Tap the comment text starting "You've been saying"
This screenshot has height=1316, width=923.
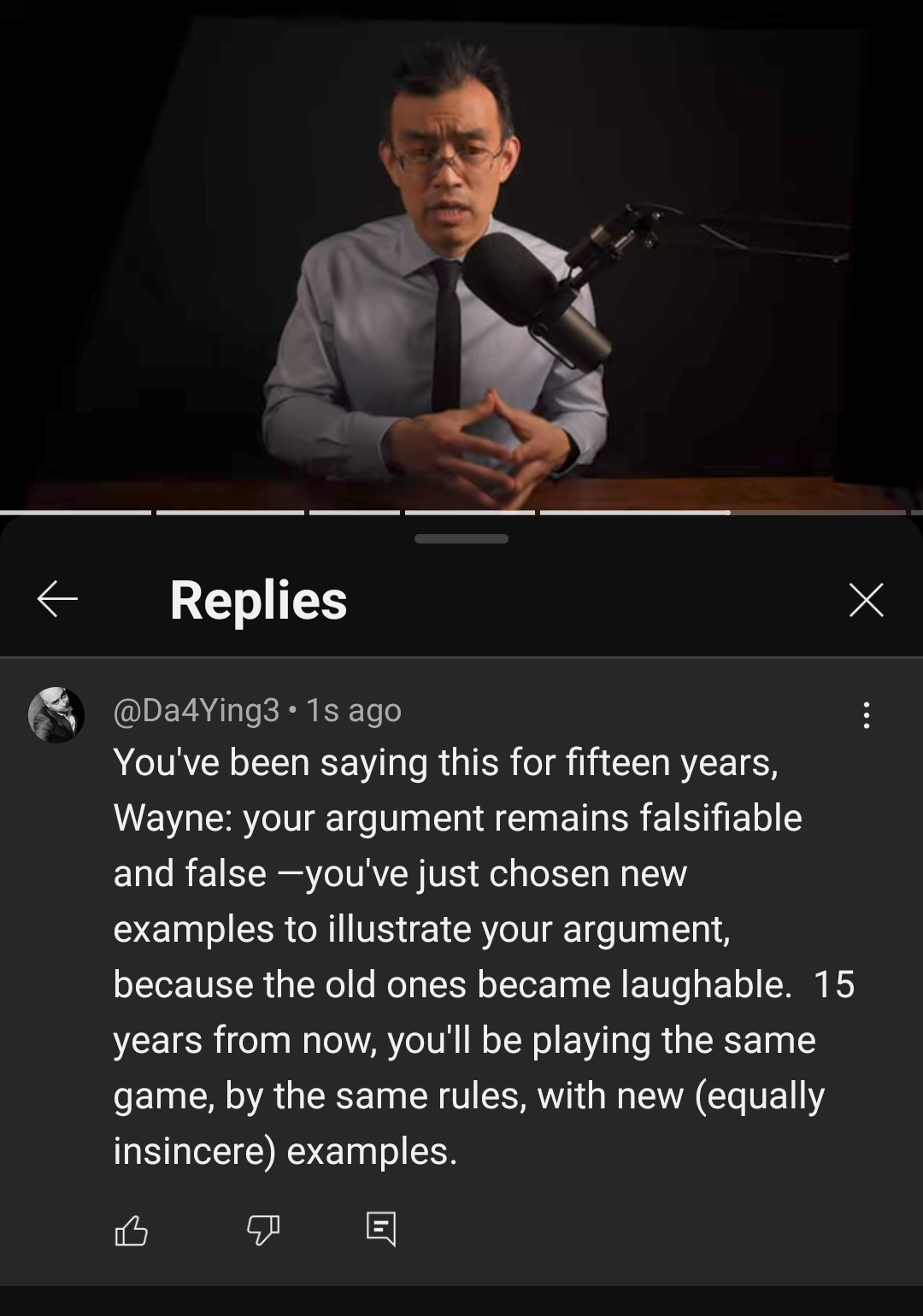click(484, 956)
